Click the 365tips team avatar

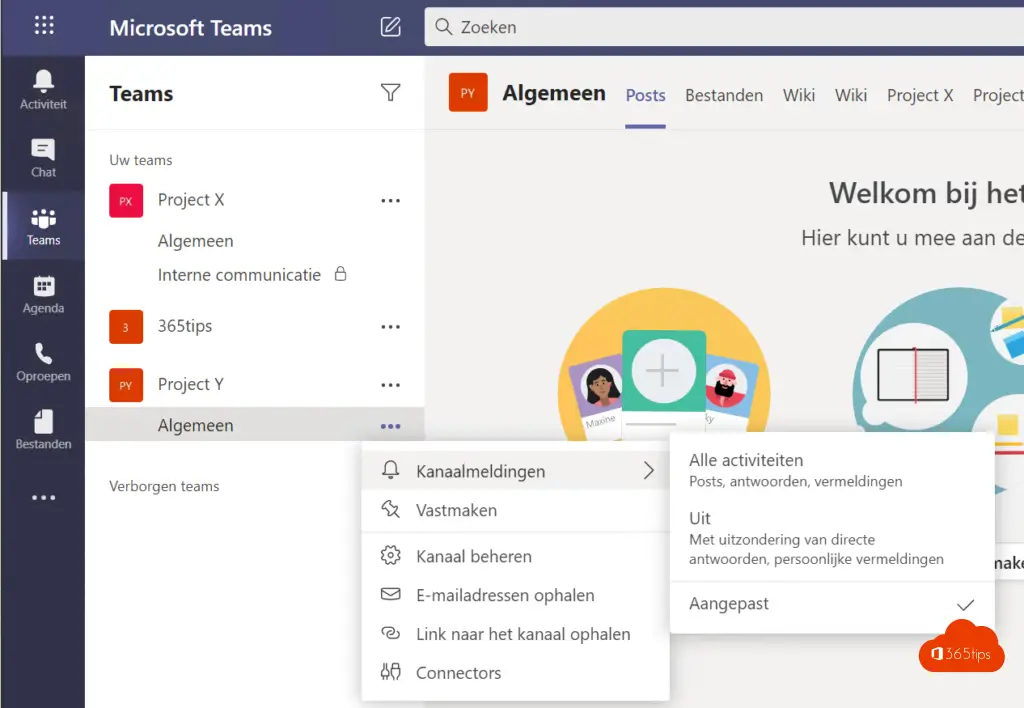point(126,327)
